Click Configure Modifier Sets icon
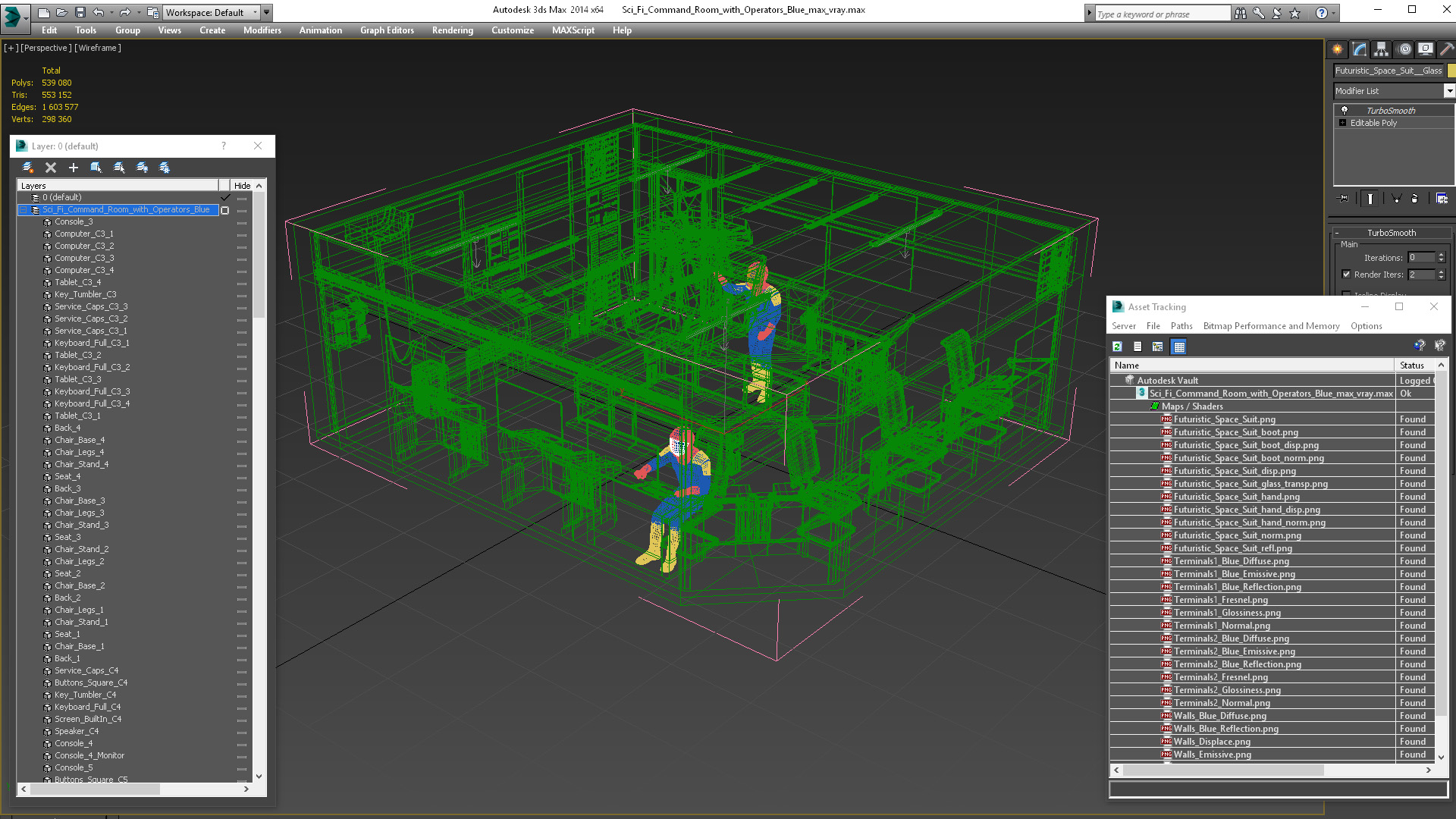This screenshot has width=1456, height=819. coord(1442,199)
